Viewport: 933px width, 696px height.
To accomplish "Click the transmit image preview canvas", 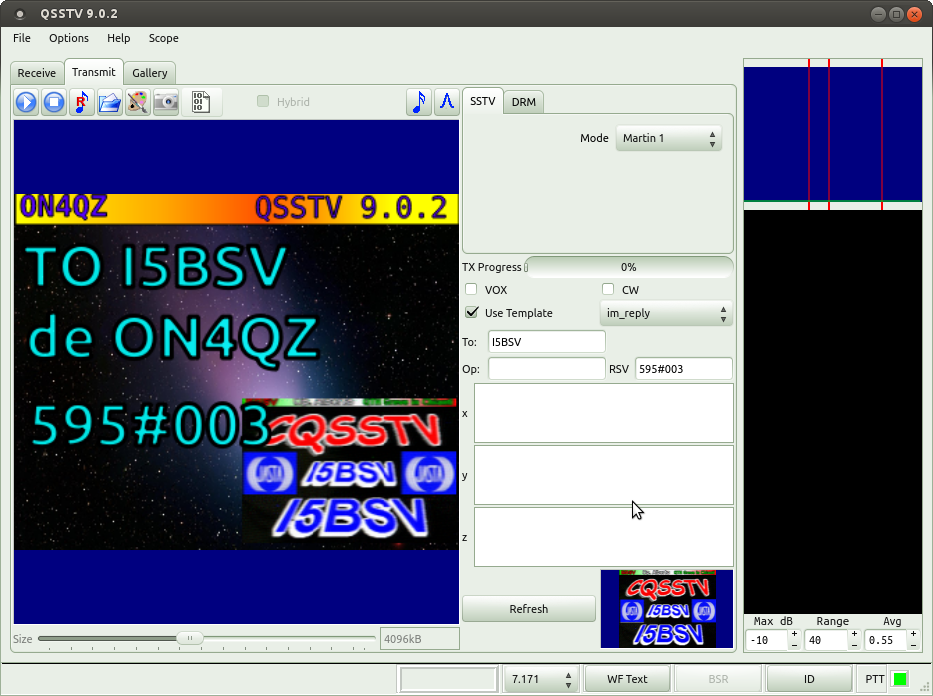I will click(236, 372).
